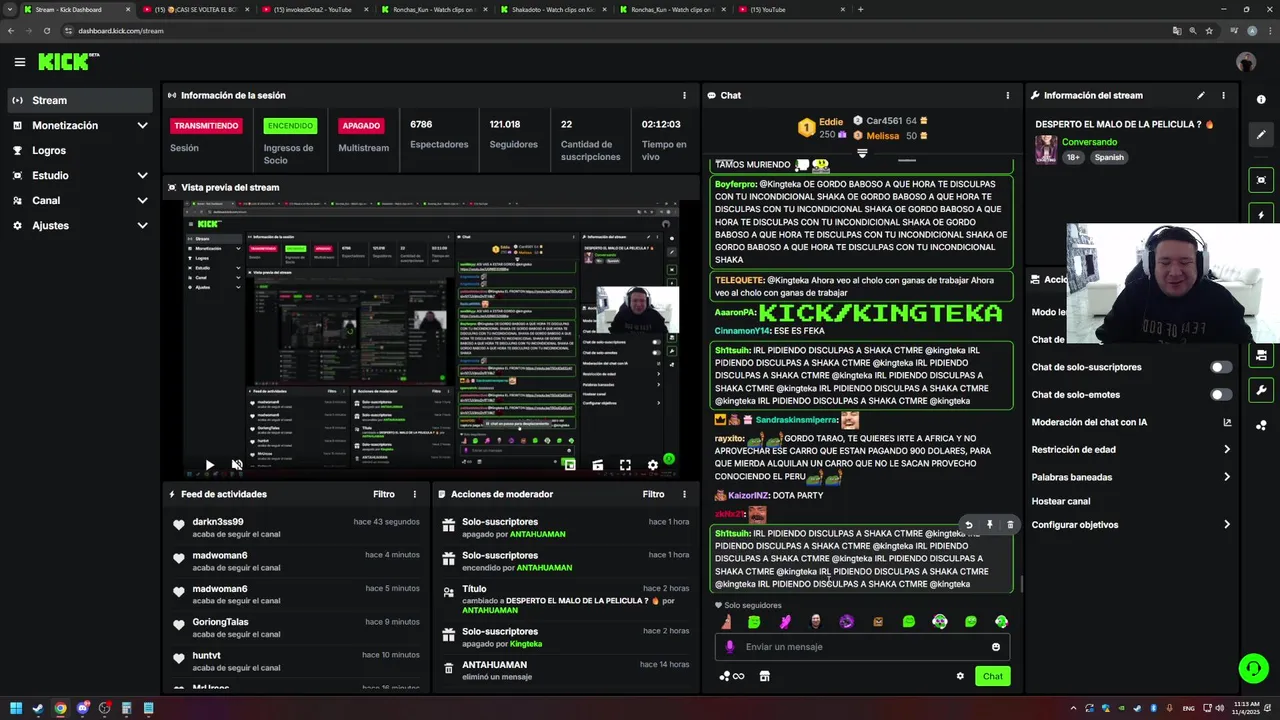1280x720 pixels.
Task: Click ANTAHUAMAN eliminó un mensaje entry
Action: (565, 670)
